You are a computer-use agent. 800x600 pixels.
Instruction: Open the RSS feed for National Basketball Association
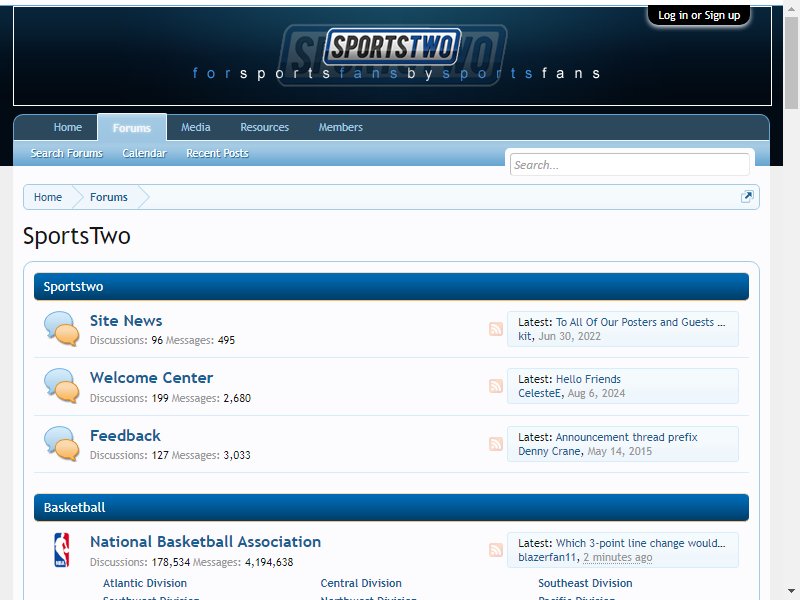point(496,550)
